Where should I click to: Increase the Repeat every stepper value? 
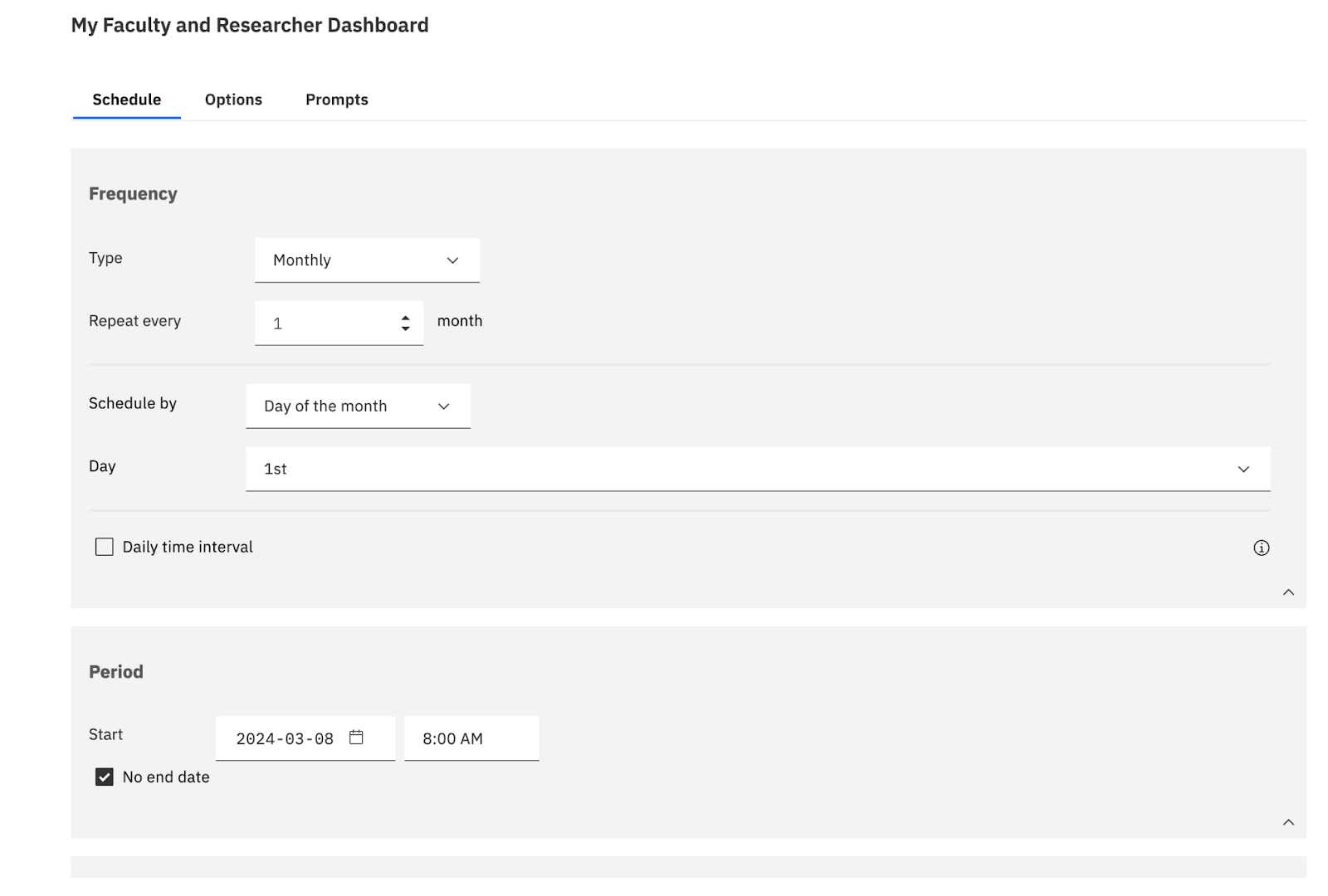coord(405,318)
